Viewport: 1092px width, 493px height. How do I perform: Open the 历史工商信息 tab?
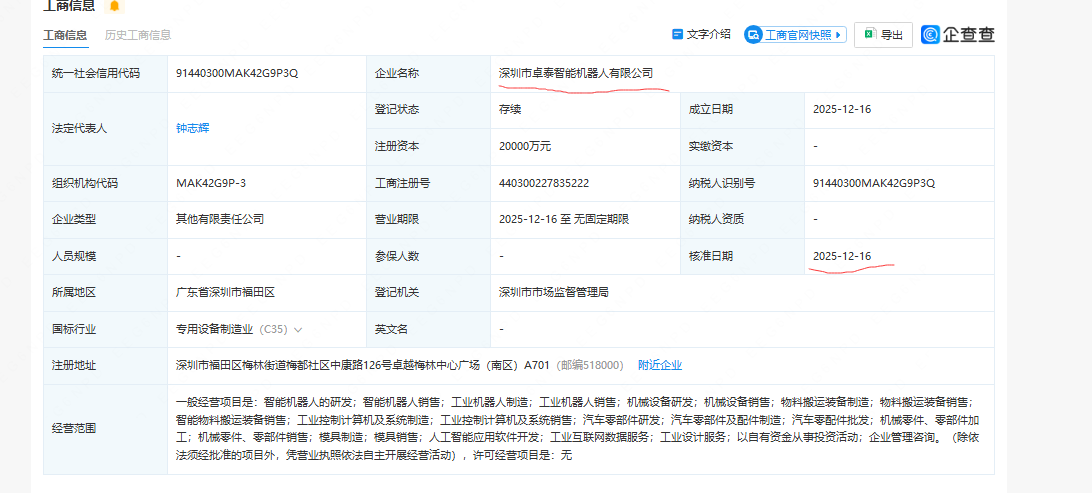tap(138, 35)
